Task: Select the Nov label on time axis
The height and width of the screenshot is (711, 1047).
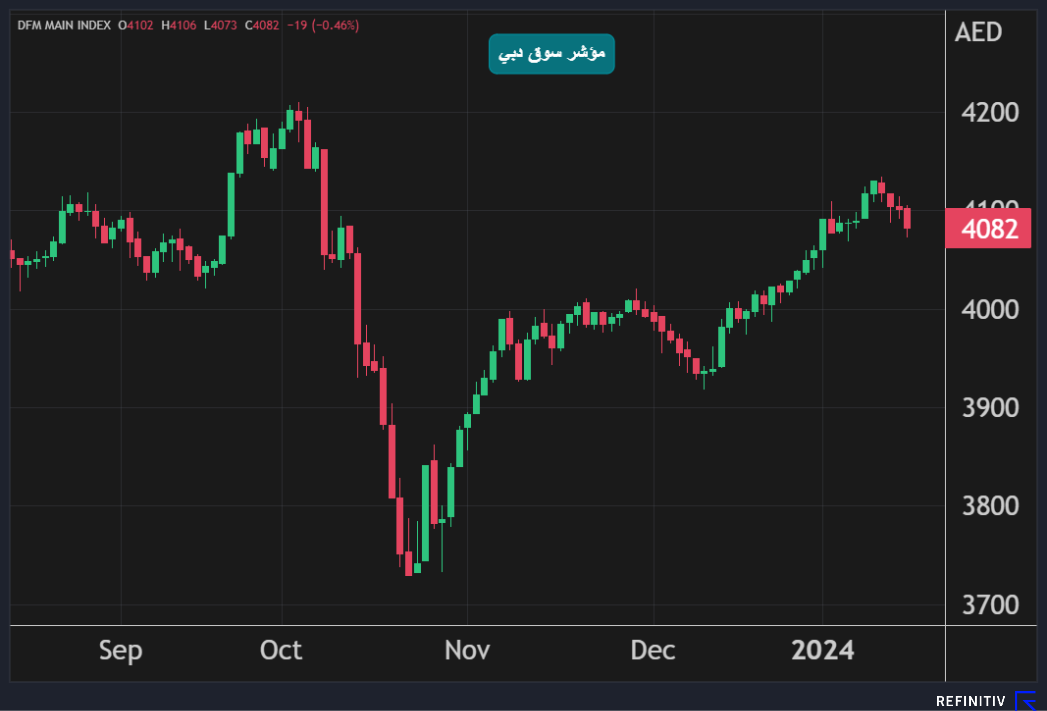Action: coord(467,651)
